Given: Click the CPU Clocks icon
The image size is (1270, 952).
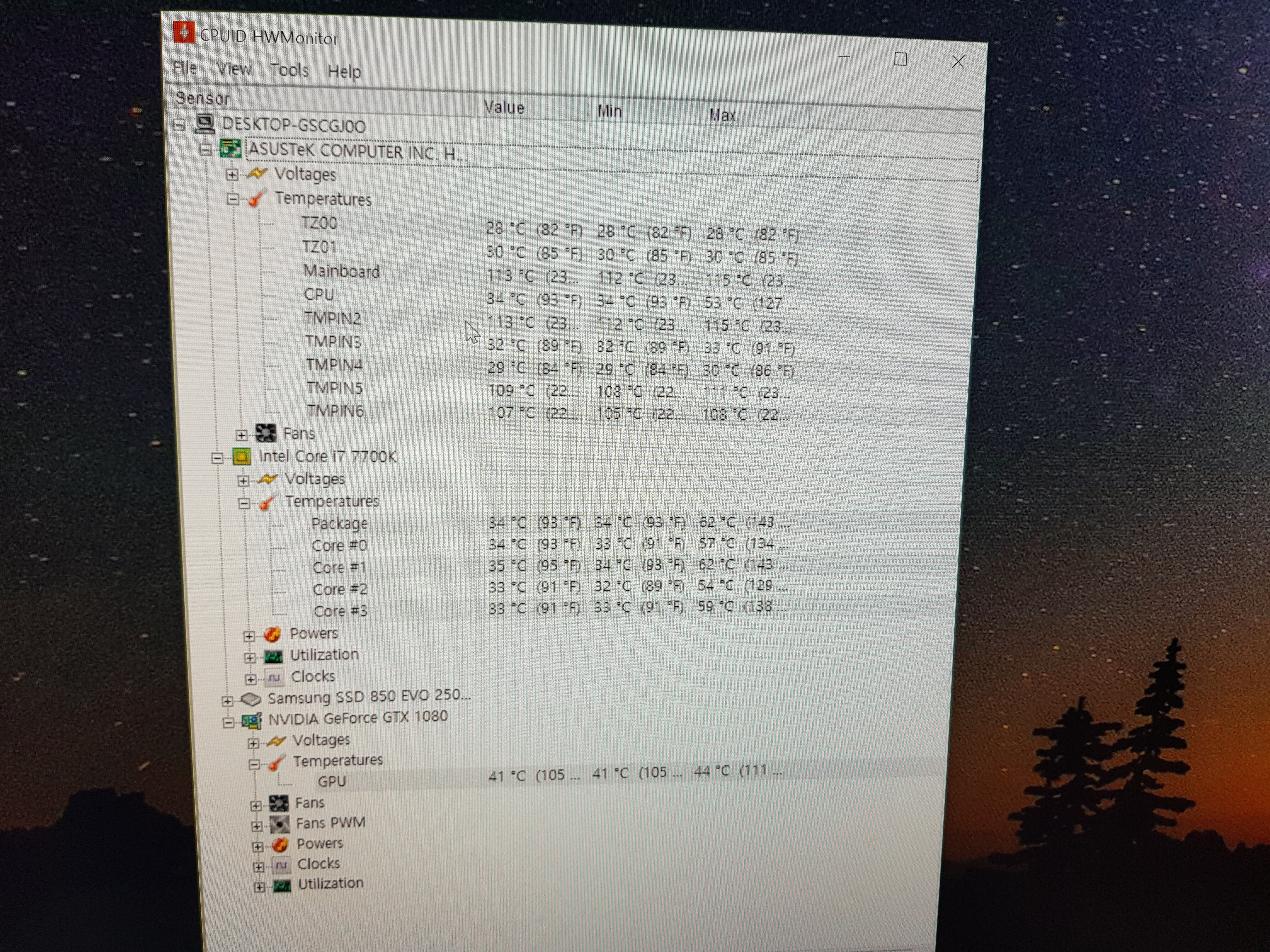Looking at the screenshot, I should (x=274, y=677).
